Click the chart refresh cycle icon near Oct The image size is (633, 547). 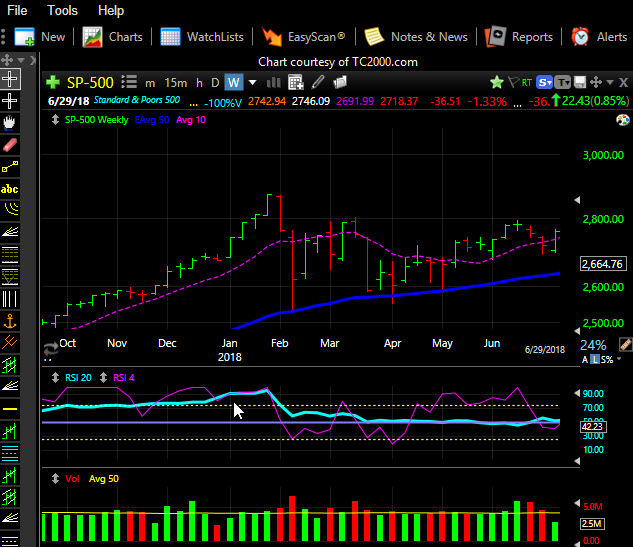[51, 348]
